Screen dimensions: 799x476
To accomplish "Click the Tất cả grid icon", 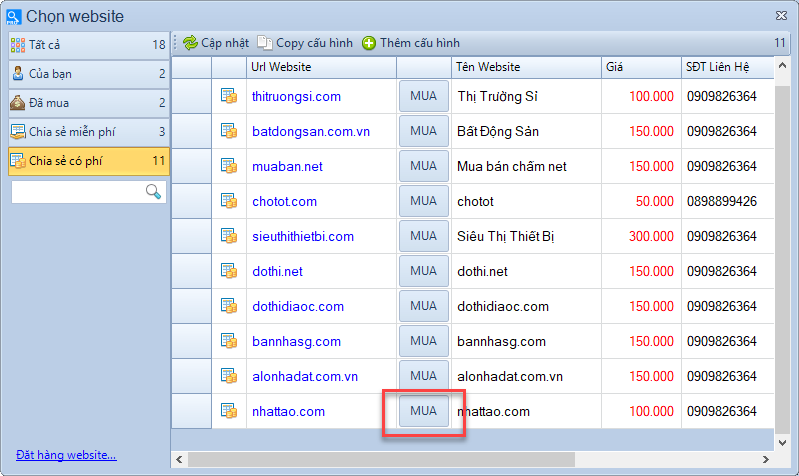I will 18,45.
